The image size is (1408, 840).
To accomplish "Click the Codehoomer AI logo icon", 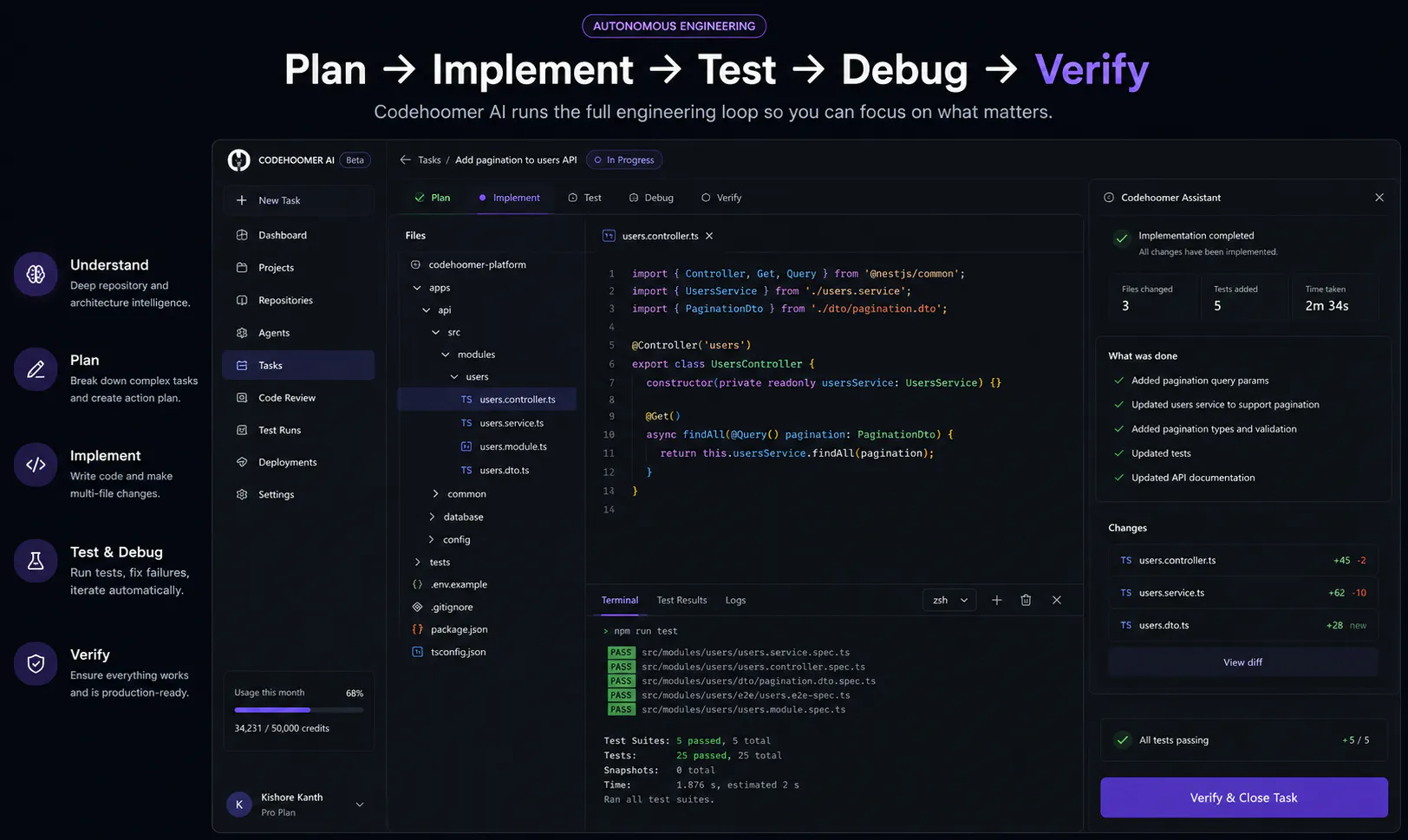I will point(238,160).
